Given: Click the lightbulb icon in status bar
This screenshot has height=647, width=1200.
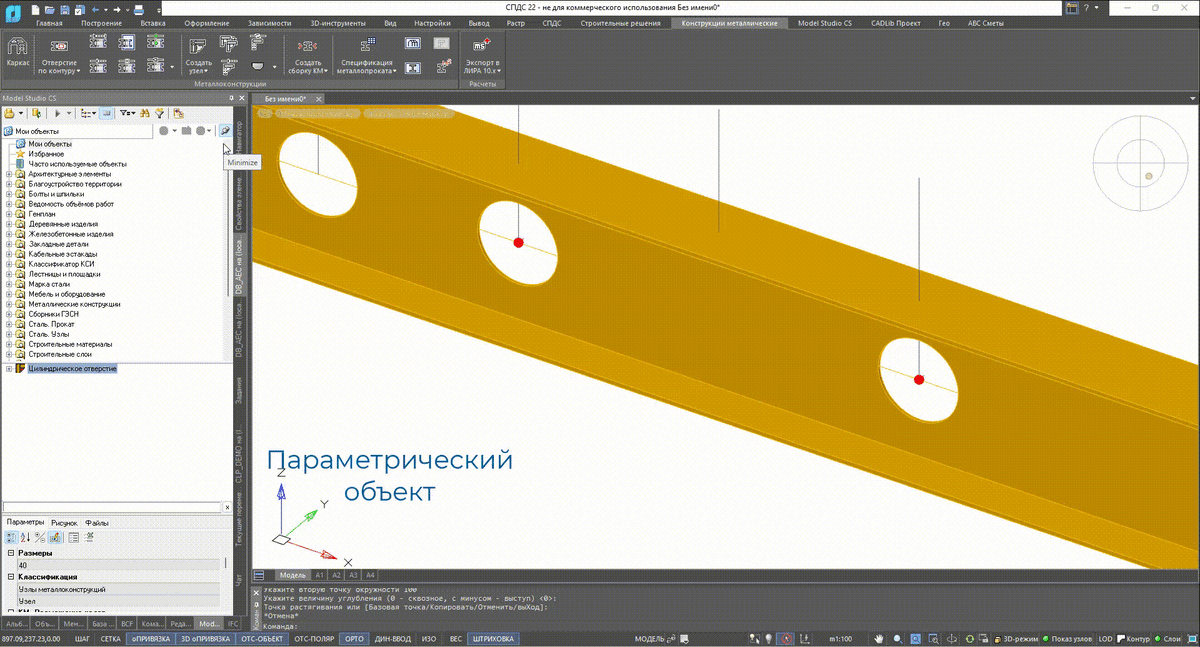Looking at the screenshot, I should [x=767, y=638].
